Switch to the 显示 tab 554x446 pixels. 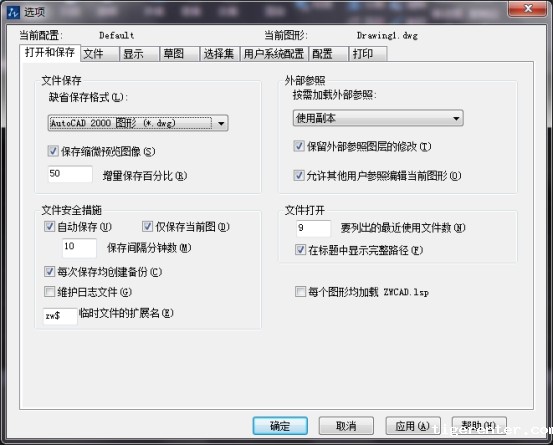point(139,54)
